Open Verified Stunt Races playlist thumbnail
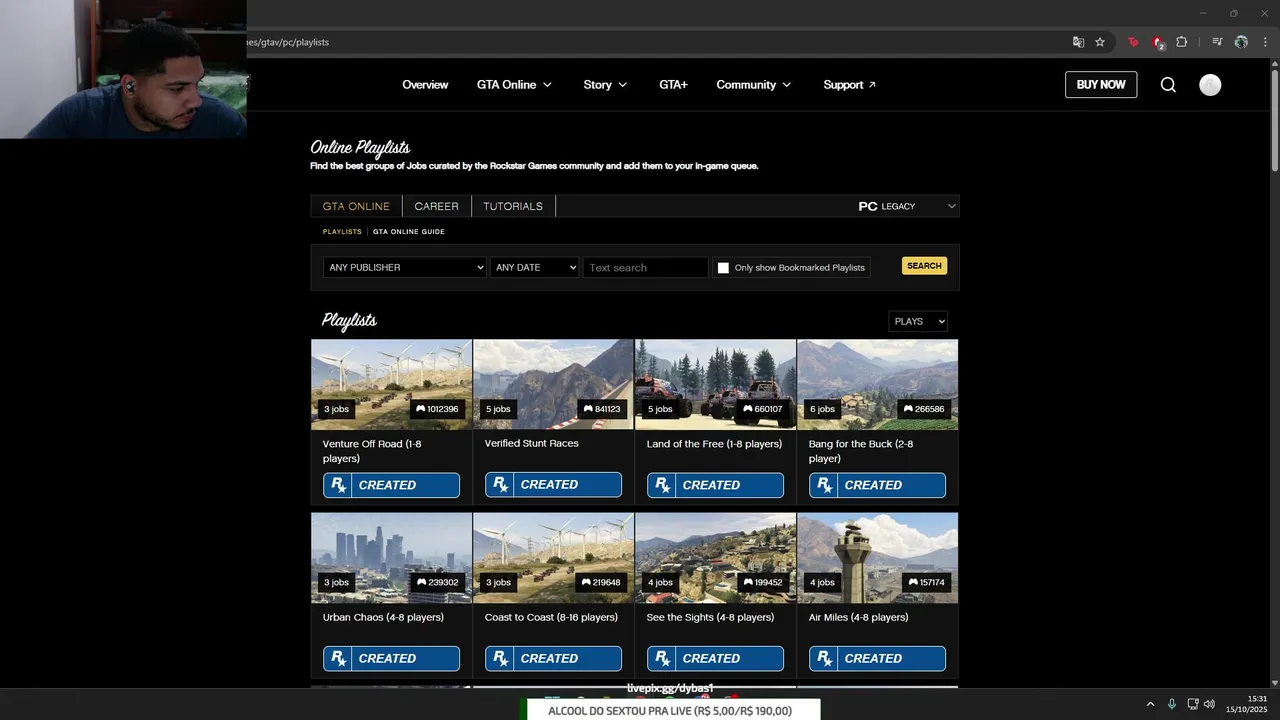Image resolution: width=1280 pixels, height=720 pixels. pos(553,384)
